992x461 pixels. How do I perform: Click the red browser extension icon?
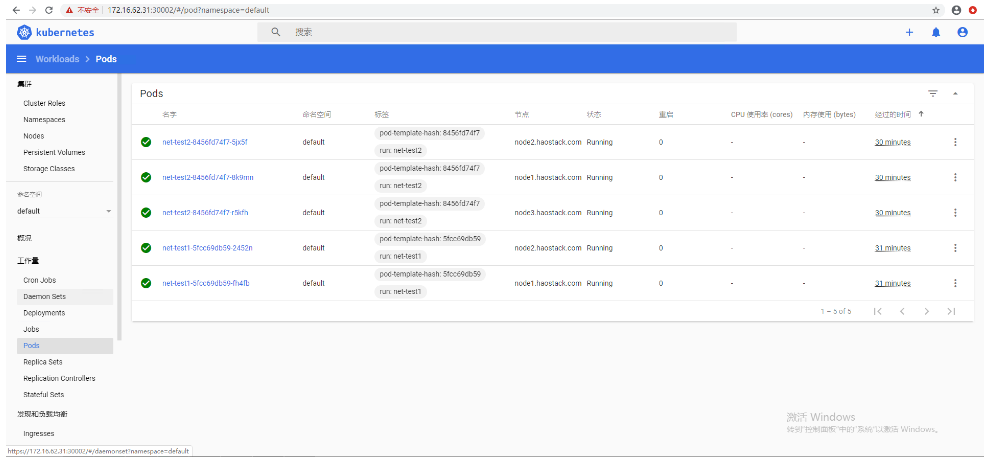tap(973, 10)
